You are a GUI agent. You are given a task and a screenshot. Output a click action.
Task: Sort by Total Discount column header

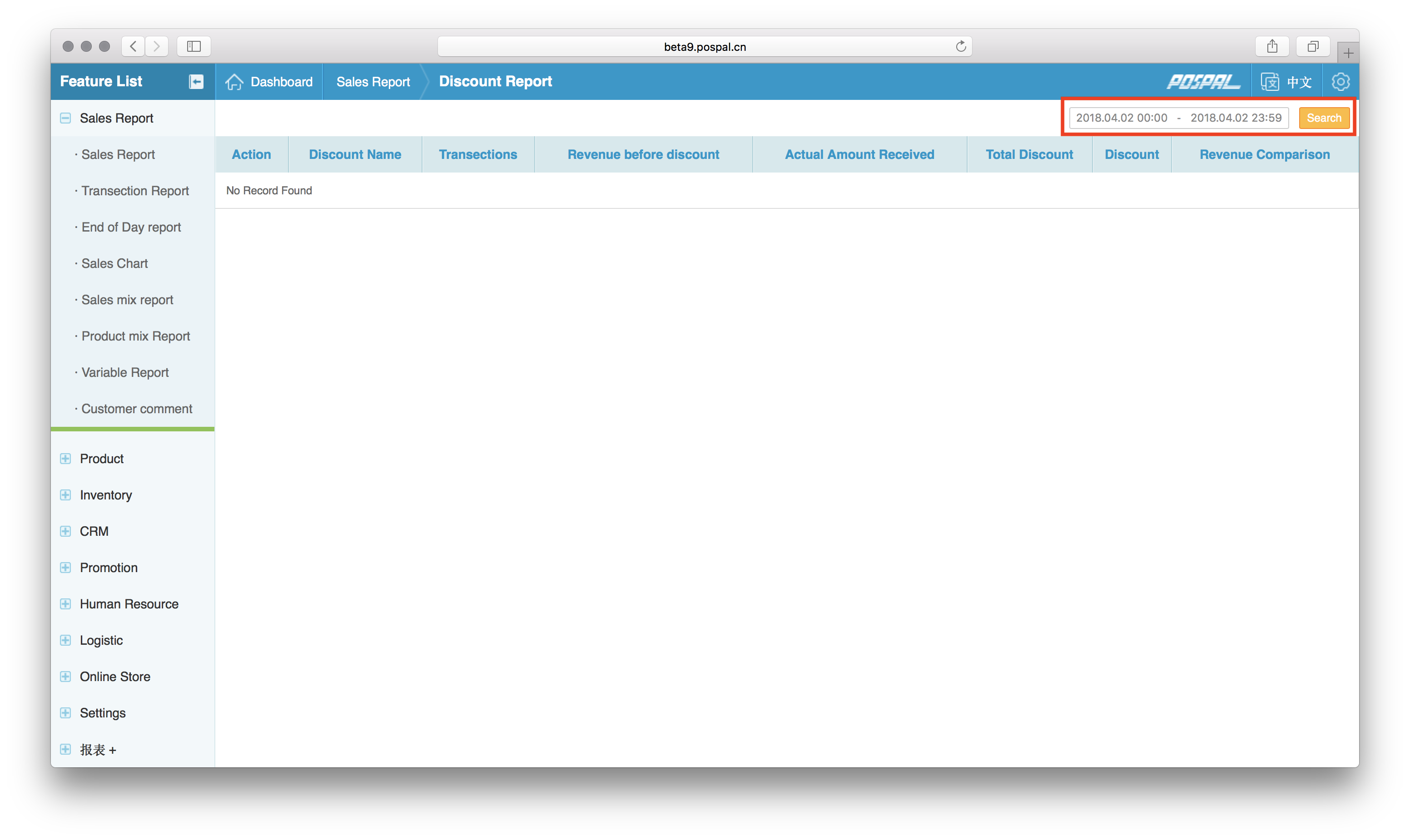click(x=1029, y=154)
